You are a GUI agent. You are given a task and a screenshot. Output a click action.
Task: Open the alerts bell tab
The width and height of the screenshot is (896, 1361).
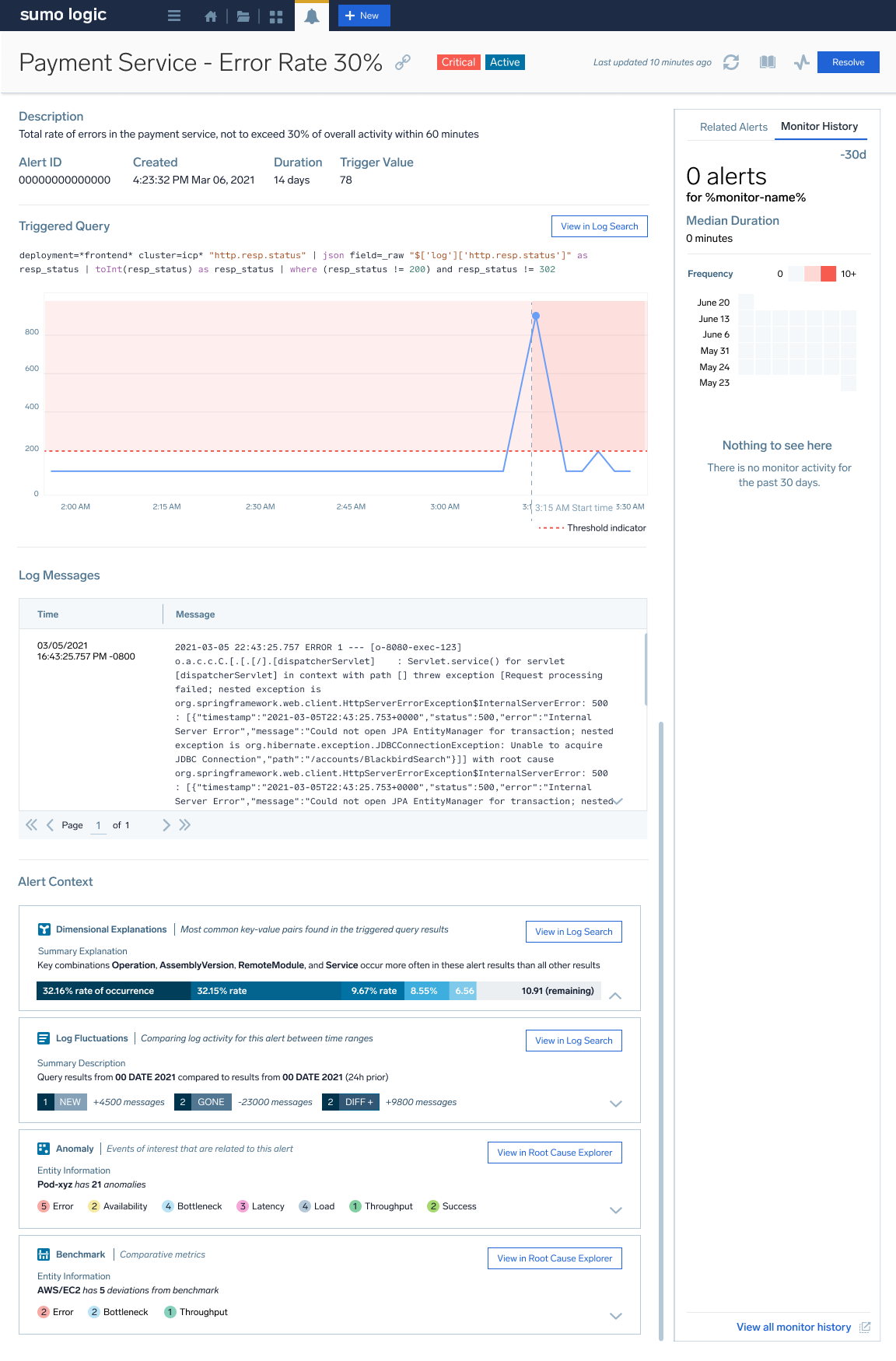click(312, 16)
